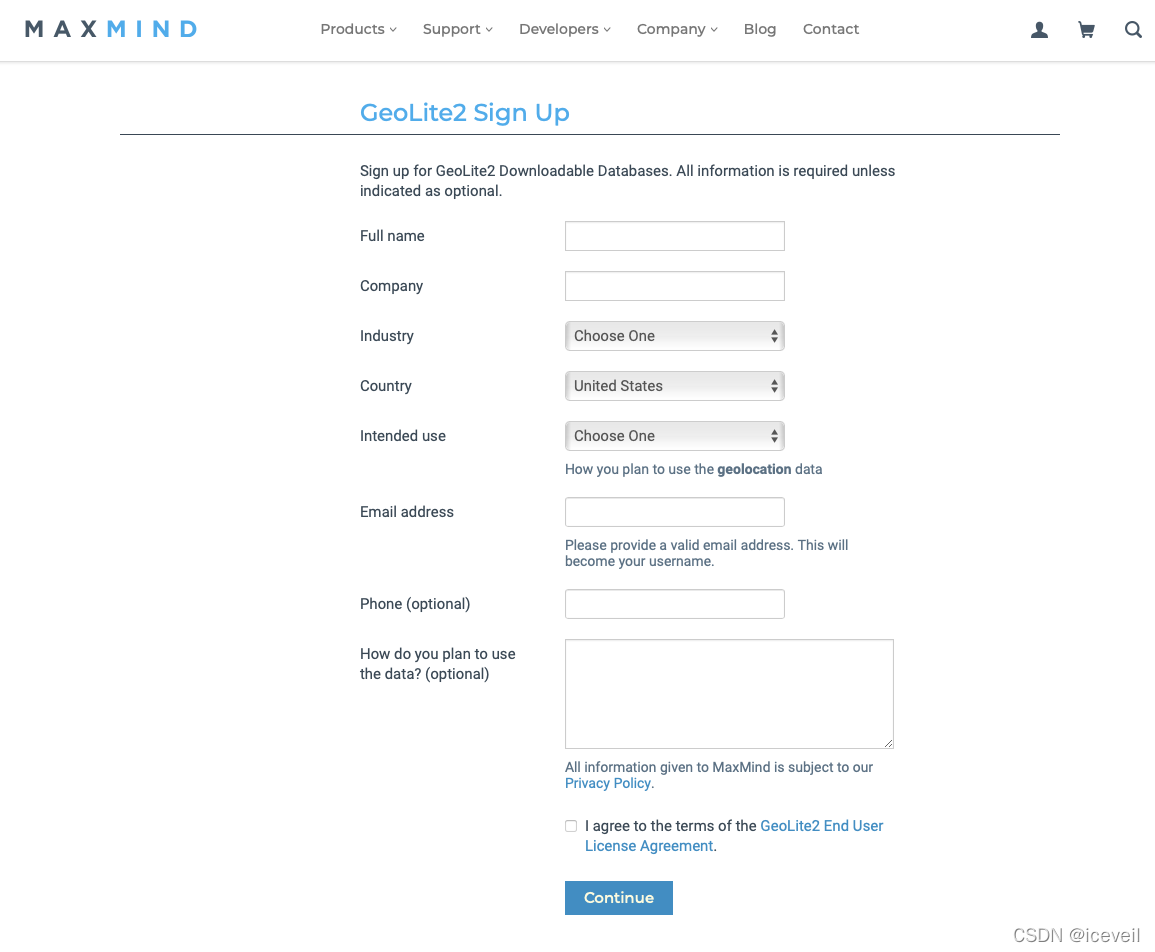Open the Industry dropdown
The height and width of the screenshot is (952, 1155).
click(x=674, y=336)
